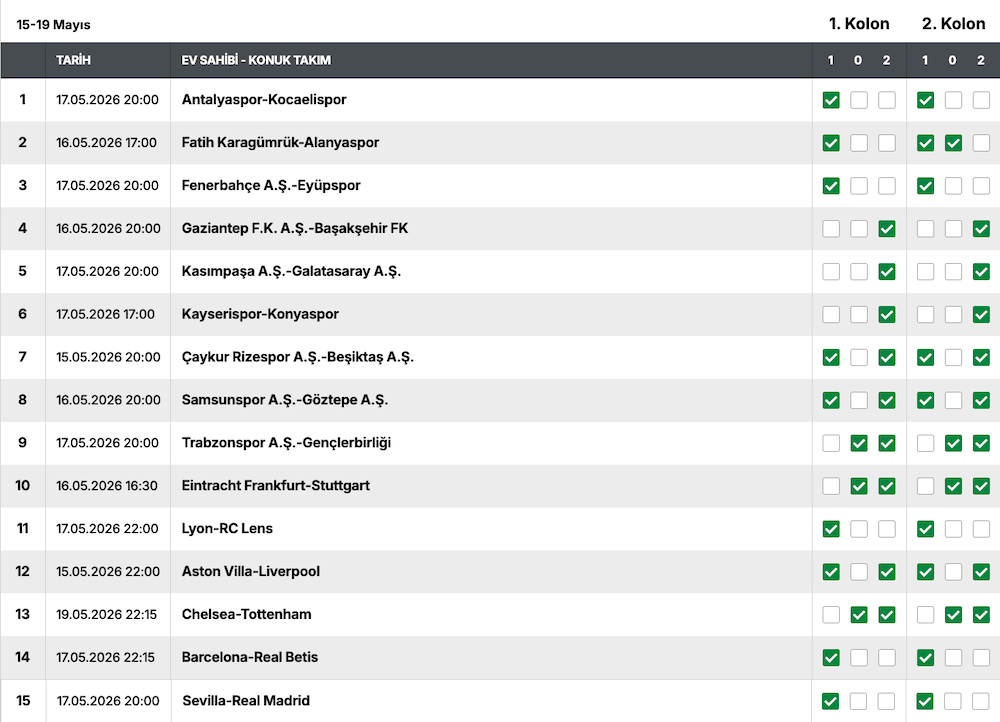1000x722 pixels.
Task: Uncheck 2. Kolon away win for Aston Villa-Liverpool
Action: point(981,571)
